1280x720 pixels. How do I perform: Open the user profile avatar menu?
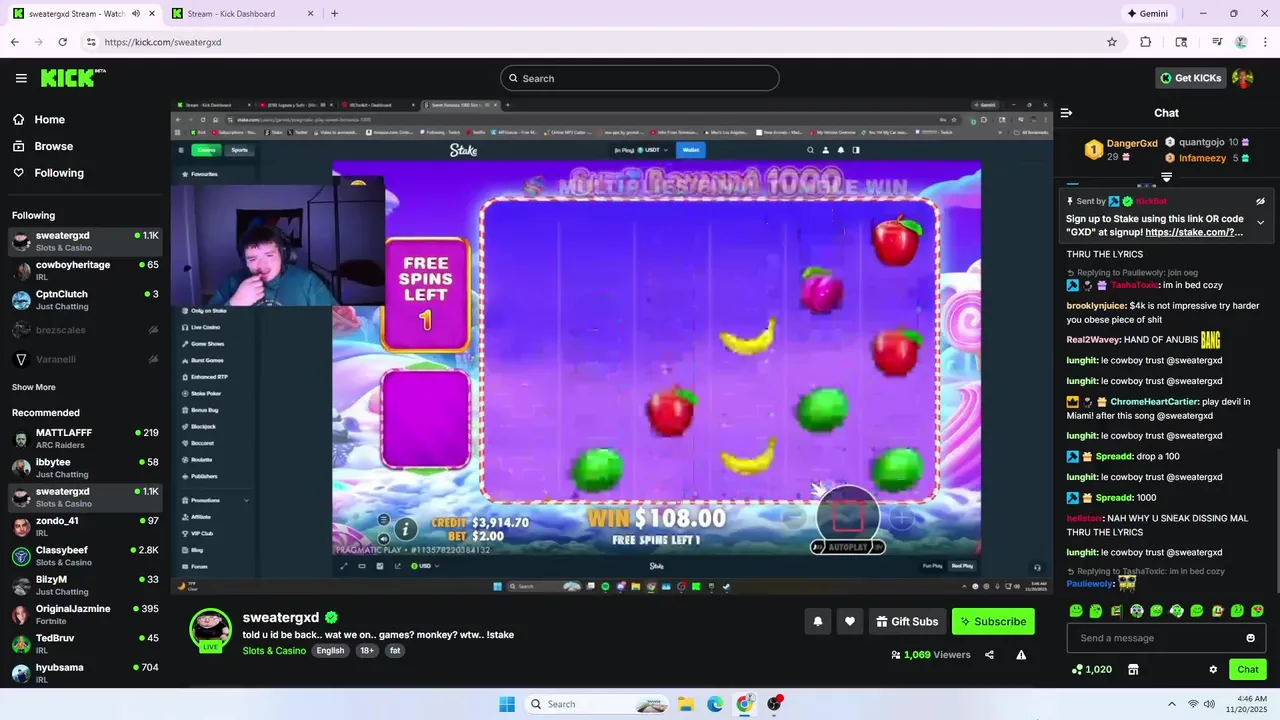tap(1243, 78)
